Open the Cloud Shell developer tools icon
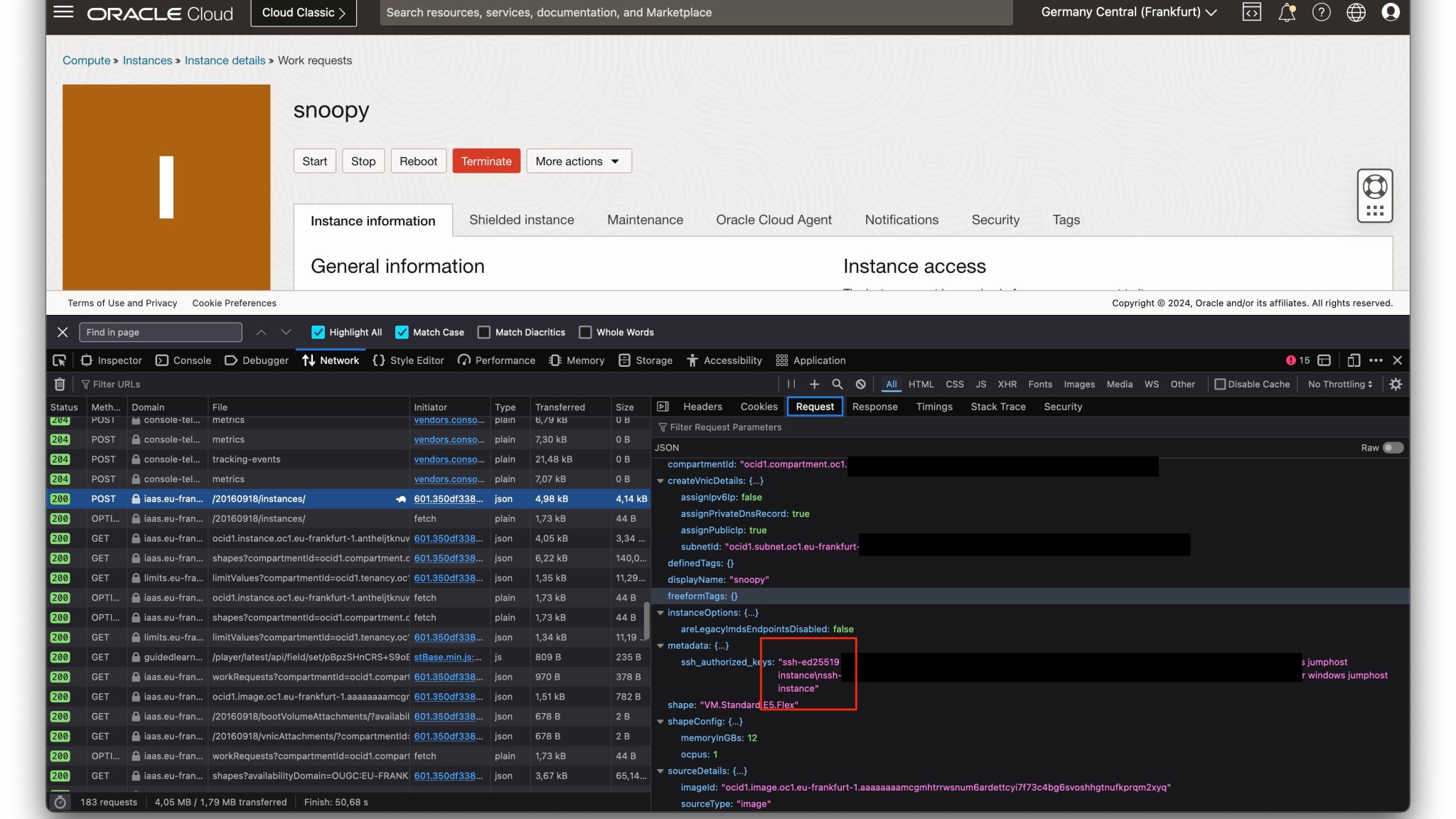The width and height of the screenshot is (1456, 819). coord(1252,12)
